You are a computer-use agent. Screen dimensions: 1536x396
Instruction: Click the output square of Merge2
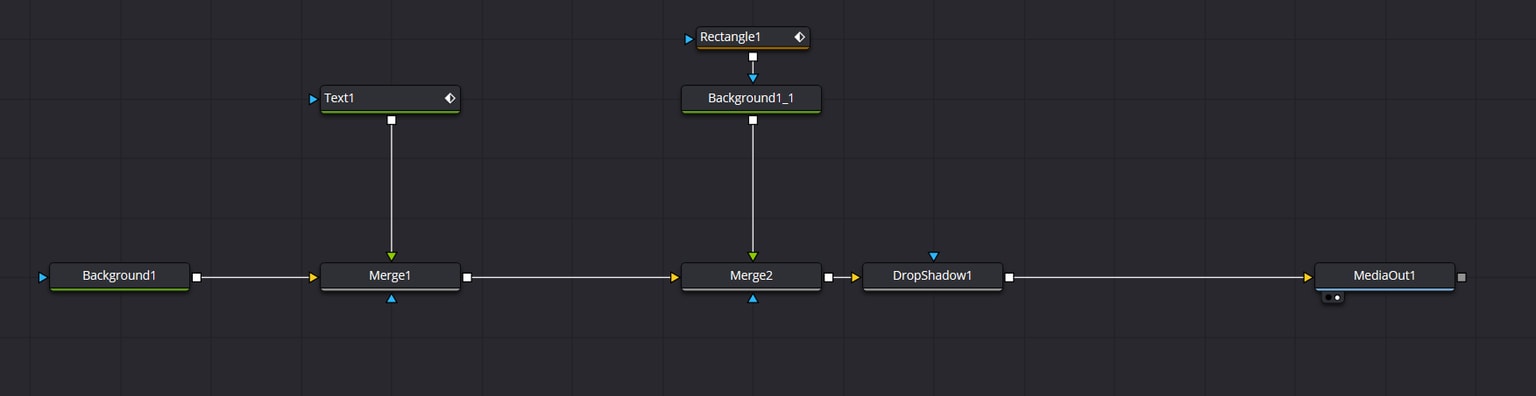point(828,277)
